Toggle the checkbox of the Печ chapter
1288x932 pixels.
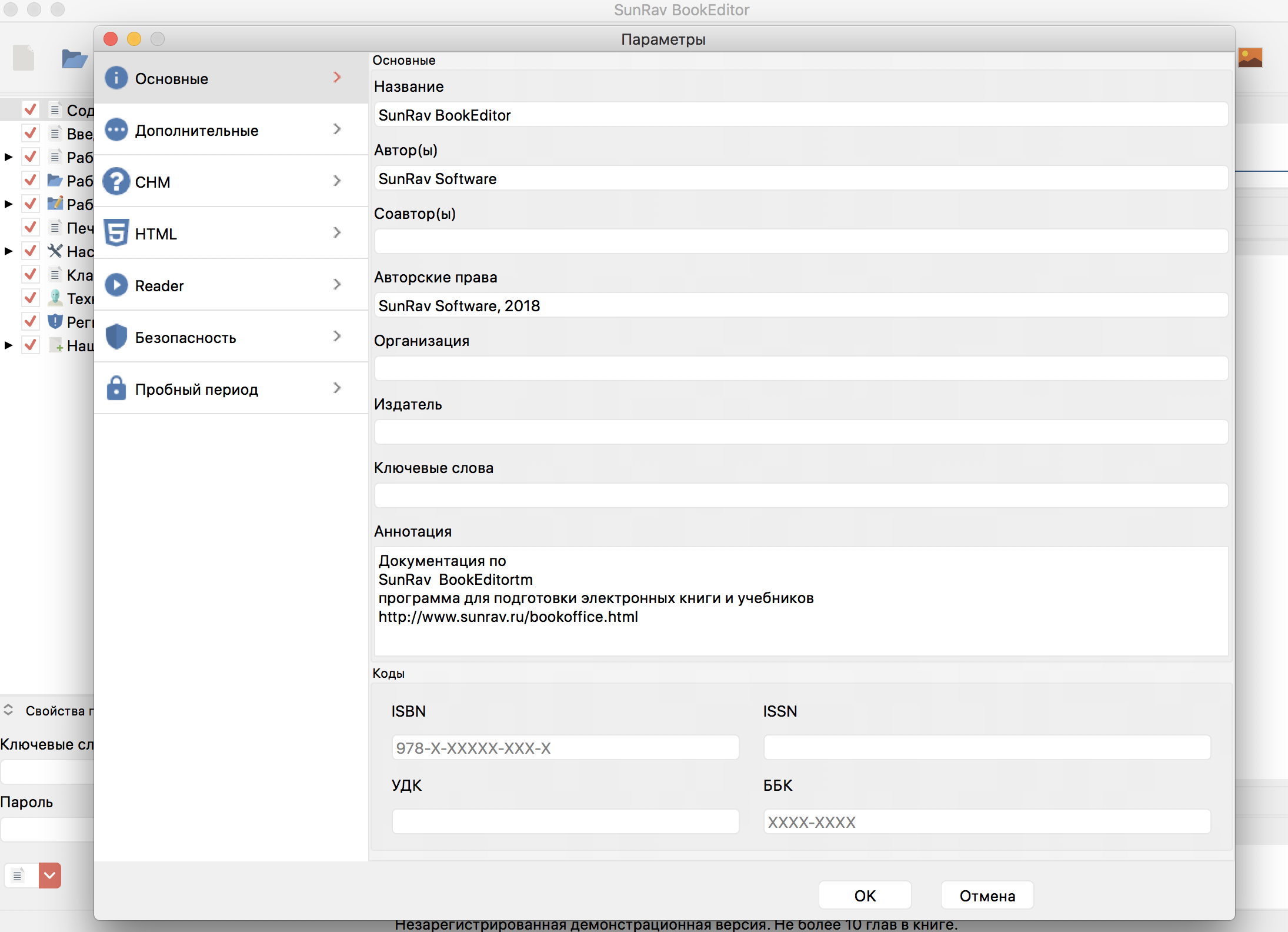tap(31, 227)
